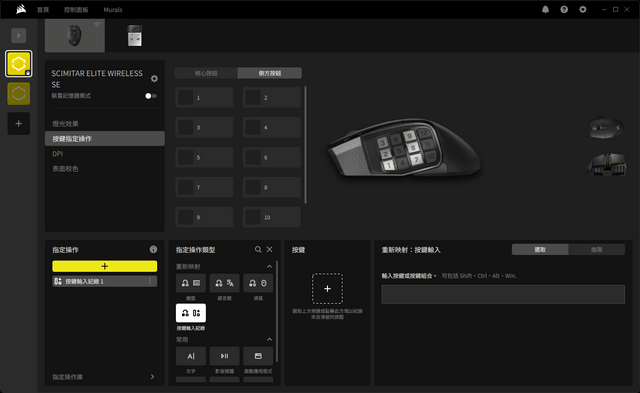This screenshot has height=393, width=640.
Task: Open the help question mark icon
Action: (x=564, y=9)
